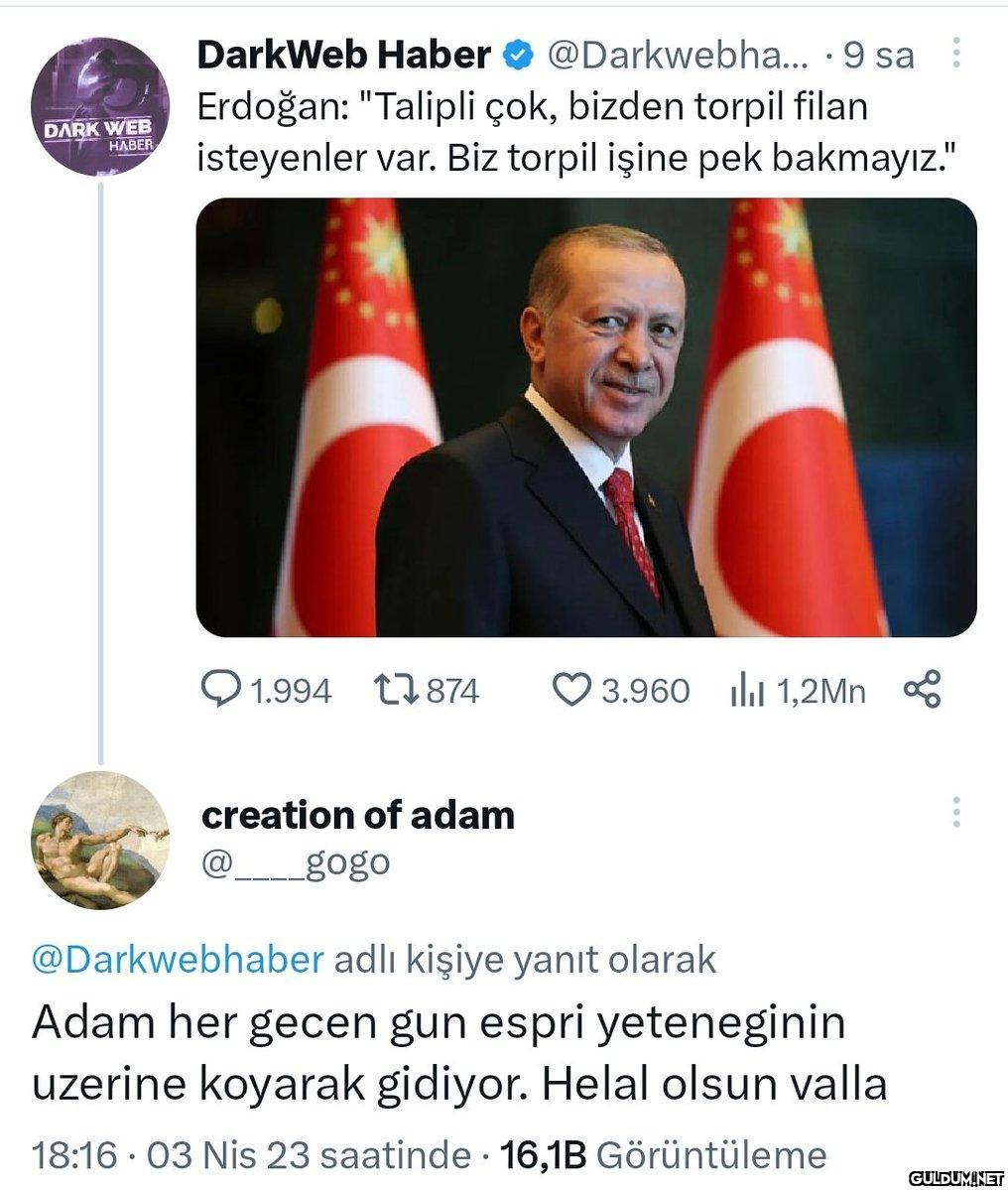
Task: Open creation of adam profile picture
Action: 100,840
